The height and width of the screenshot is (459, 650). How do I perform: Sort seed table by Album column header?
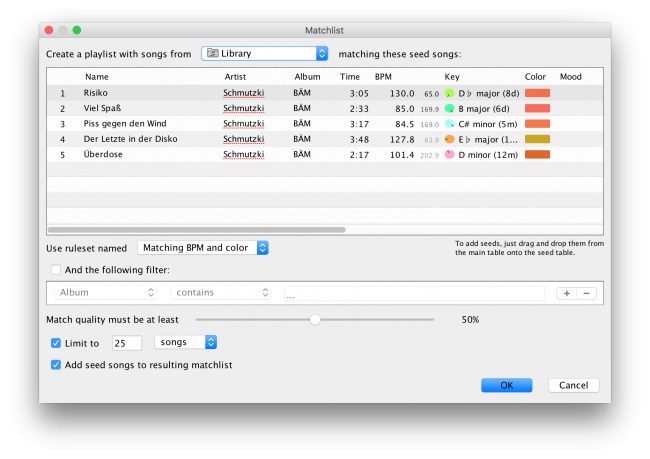click(x=307, y=77)
